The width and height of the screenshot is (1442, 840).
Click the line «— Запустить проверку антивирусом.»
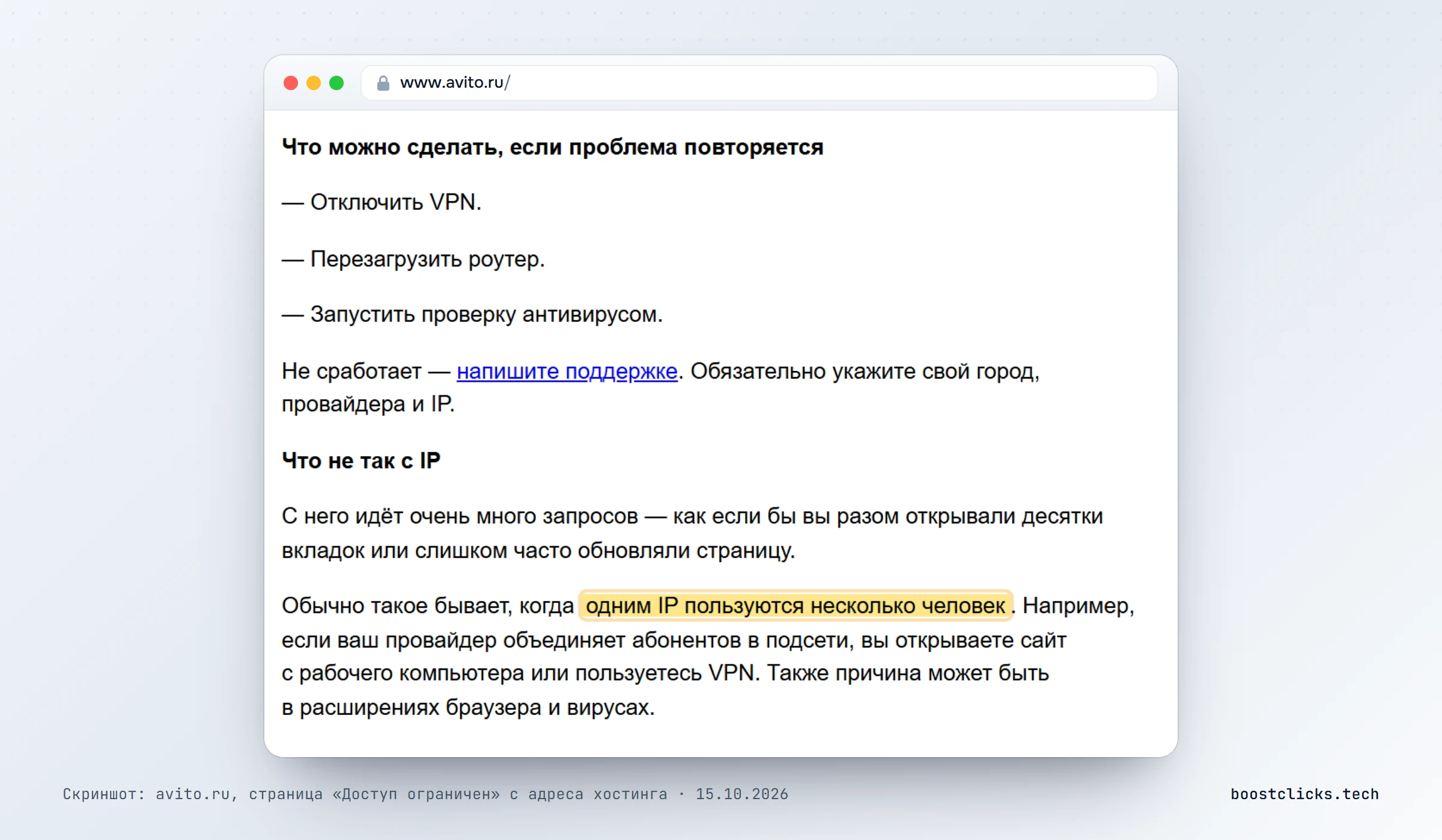472,315
